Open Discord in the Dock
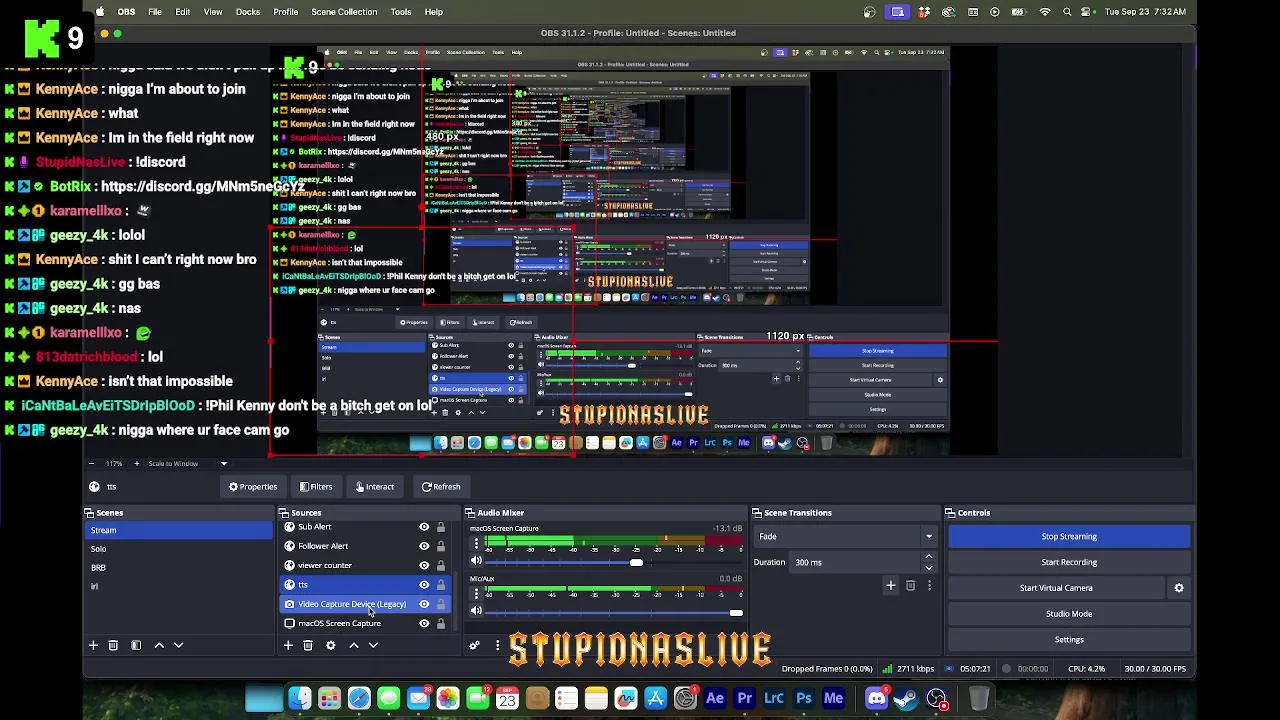Image resolution: width=1280 pixels, height=720 pixels. click(876, 698)
